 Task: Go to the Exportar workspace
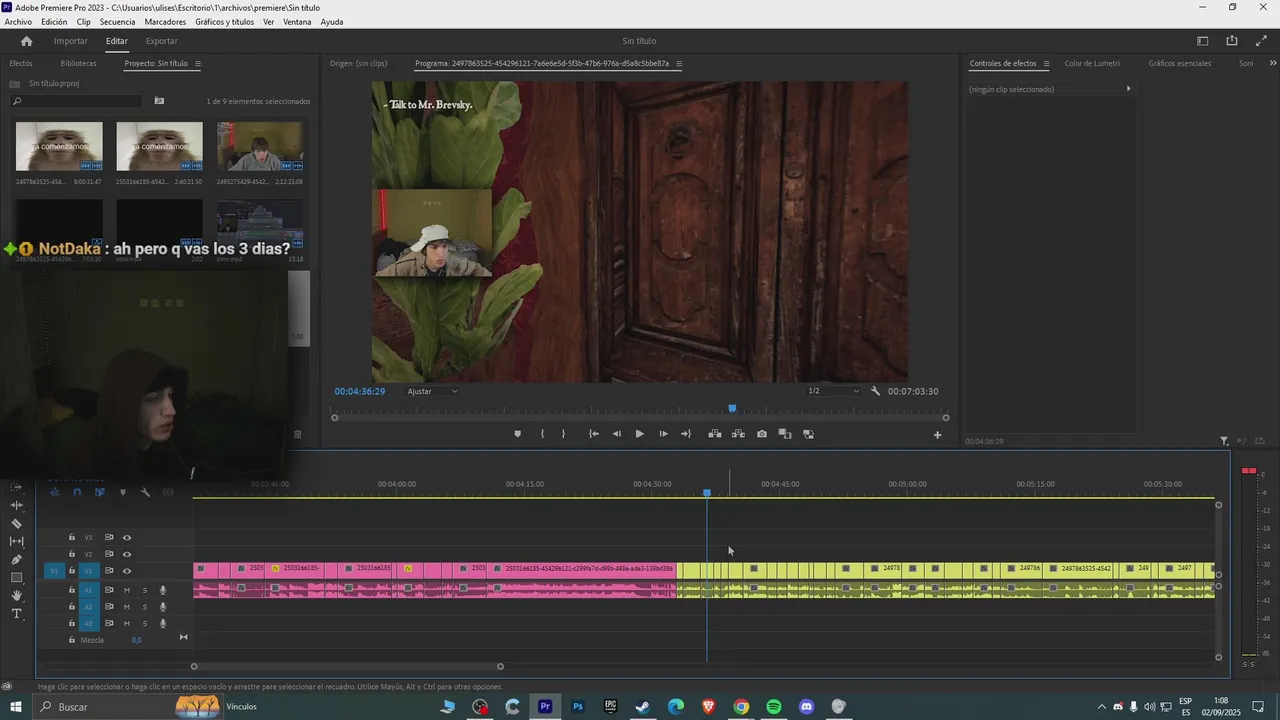pyautogui.click(x=161, y=41)
